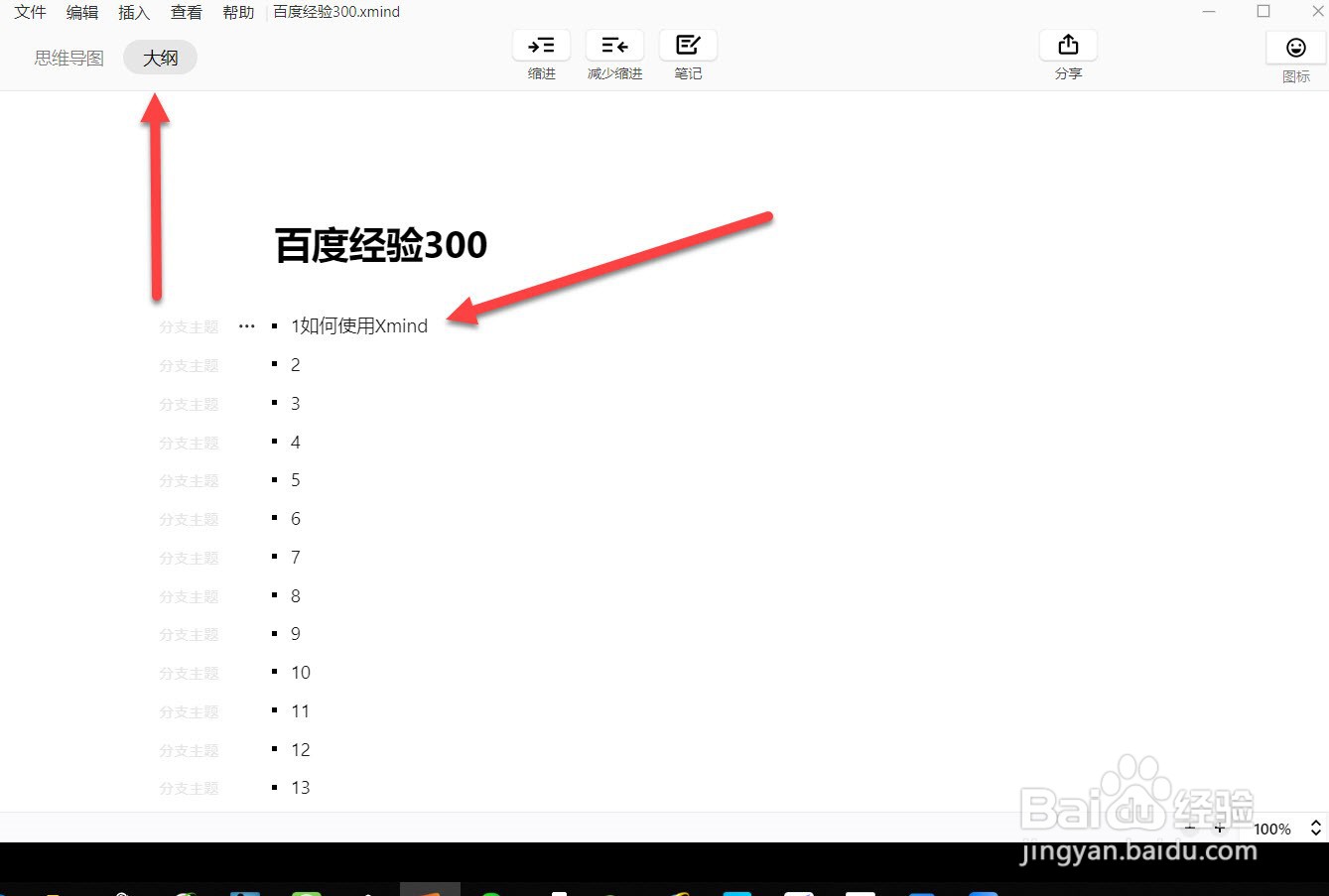Click the 分享 (Share) icon
This screenshot has height=896, width=1329.
click(1068, 45)
